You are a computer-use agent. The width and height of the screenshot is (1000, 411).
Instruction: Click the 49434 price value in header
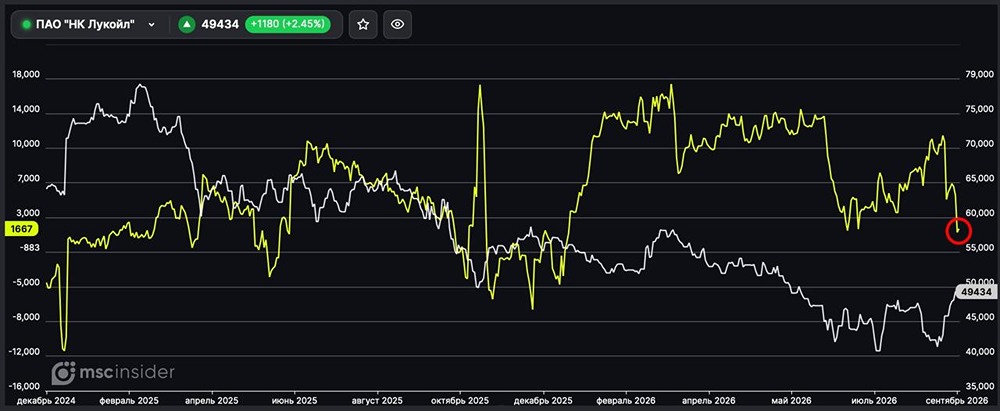coord(220,24)
